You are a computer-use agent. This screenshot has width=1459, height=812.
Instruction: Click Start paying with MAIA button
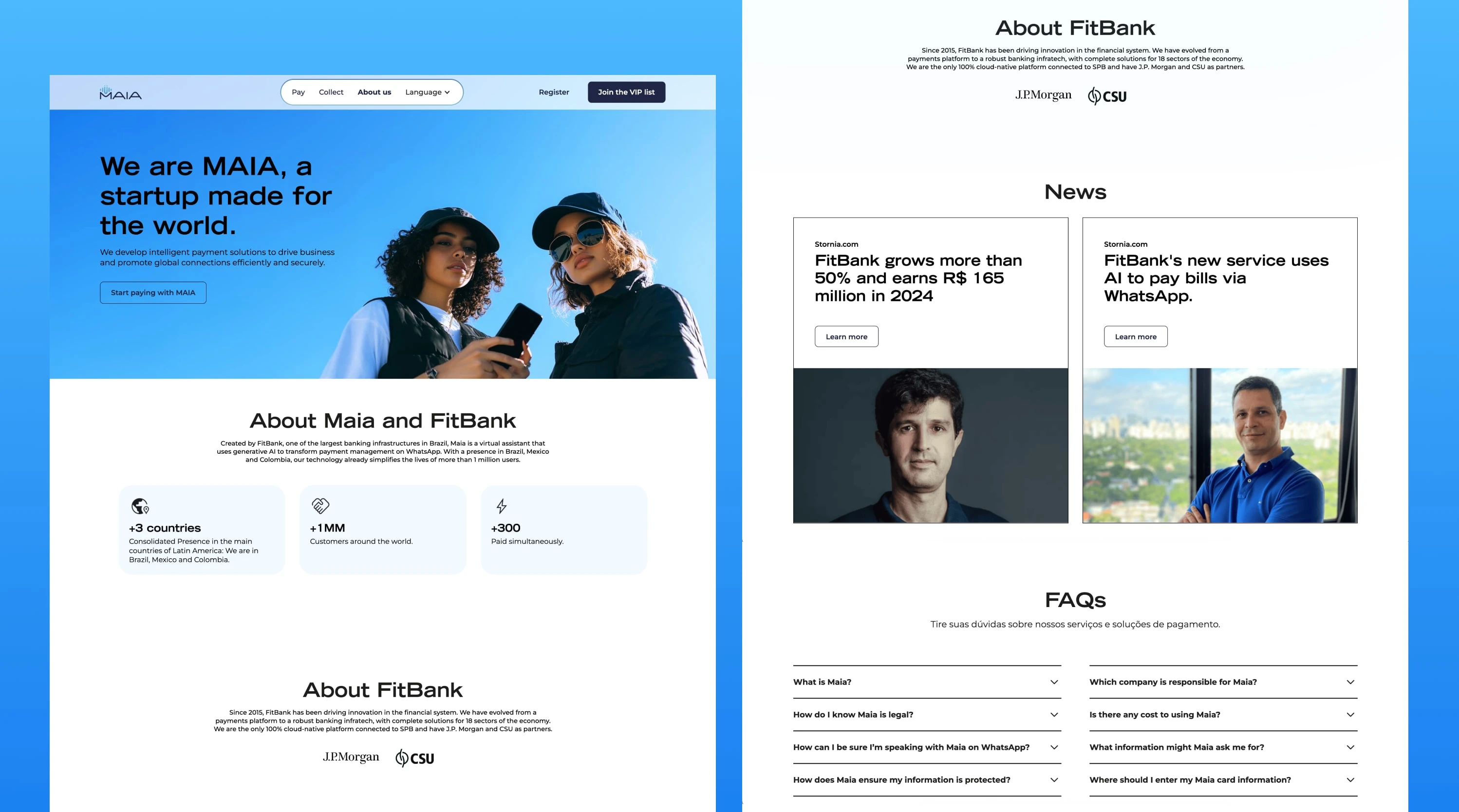[x=153, y=293]
